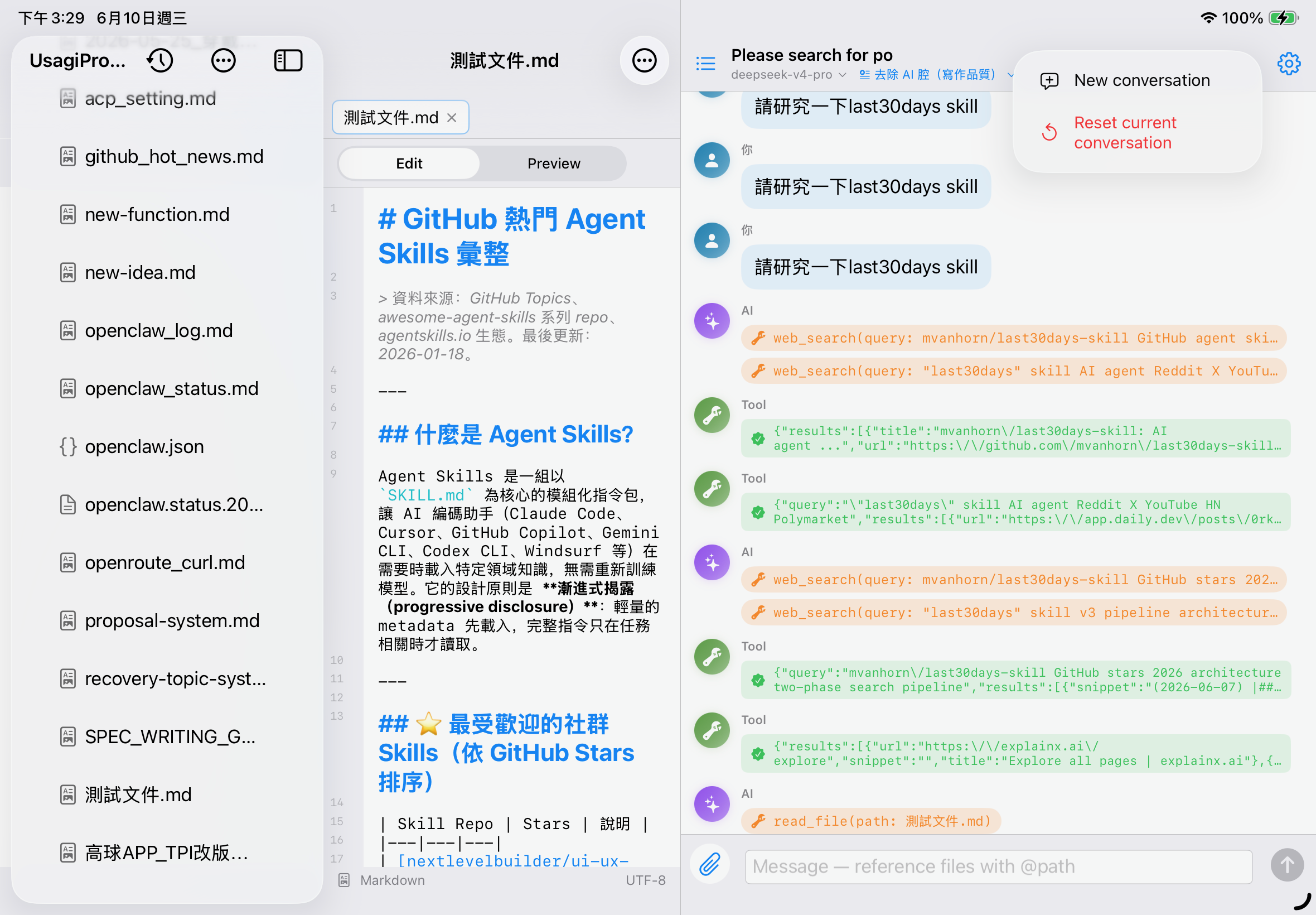Viewport: 1316px width, 915px height.
Task: Click the Wi-Fi status icon
Action: (x=1208, y=18)
